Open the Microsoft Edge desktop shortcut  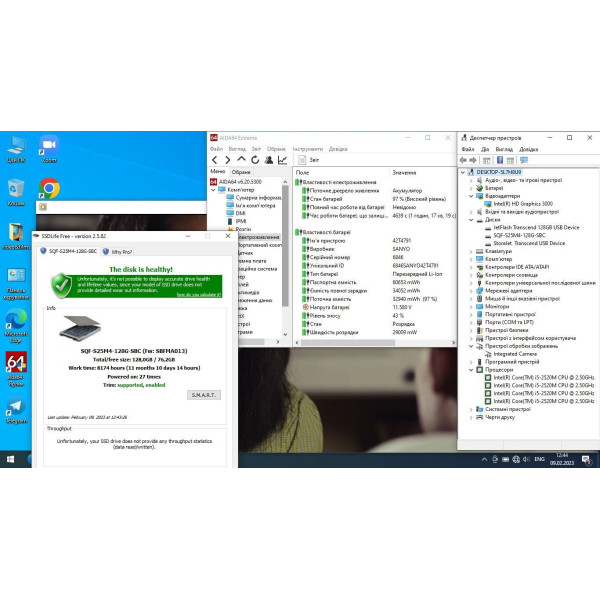16,326
